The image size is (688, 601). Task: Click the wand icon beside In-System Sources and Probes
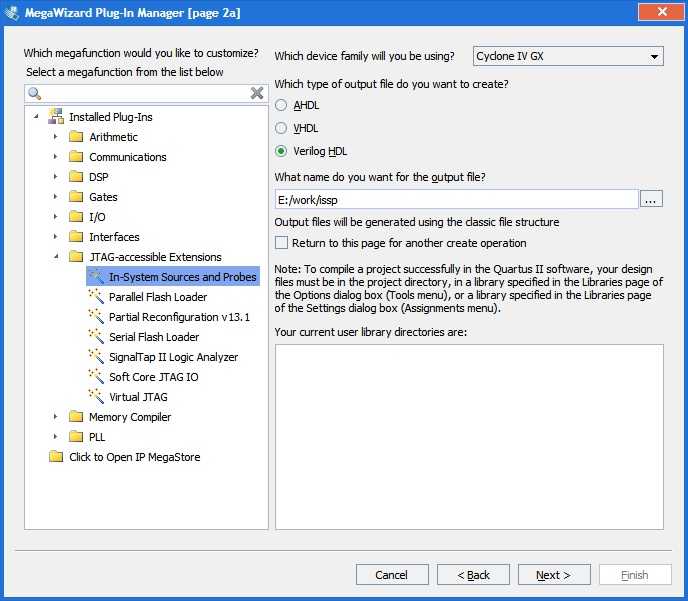coord(96,277)
